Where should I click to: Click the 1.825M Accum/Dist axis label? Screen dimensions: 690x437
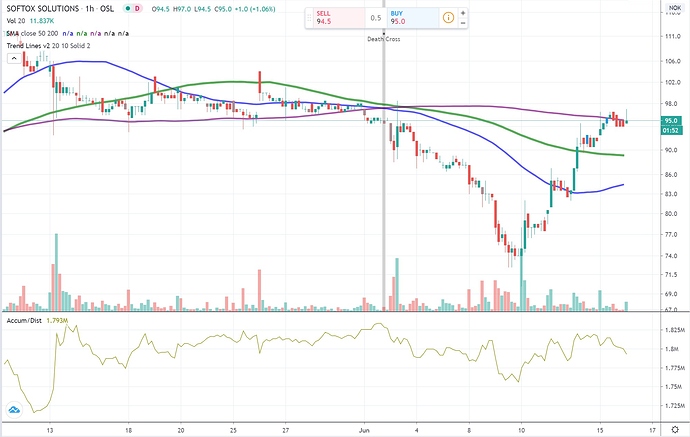coord(675,330)
